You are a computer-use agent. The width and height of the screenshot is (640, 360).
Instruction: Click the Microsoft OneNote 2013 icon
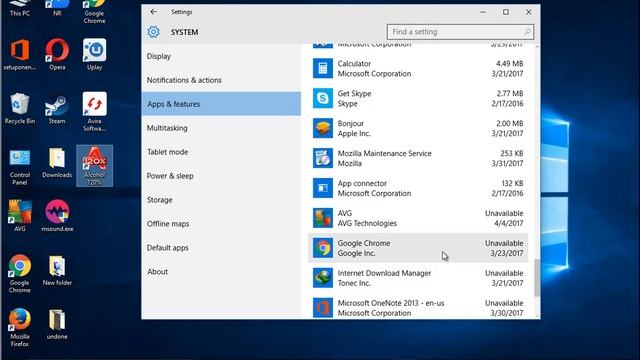[322, 308]
